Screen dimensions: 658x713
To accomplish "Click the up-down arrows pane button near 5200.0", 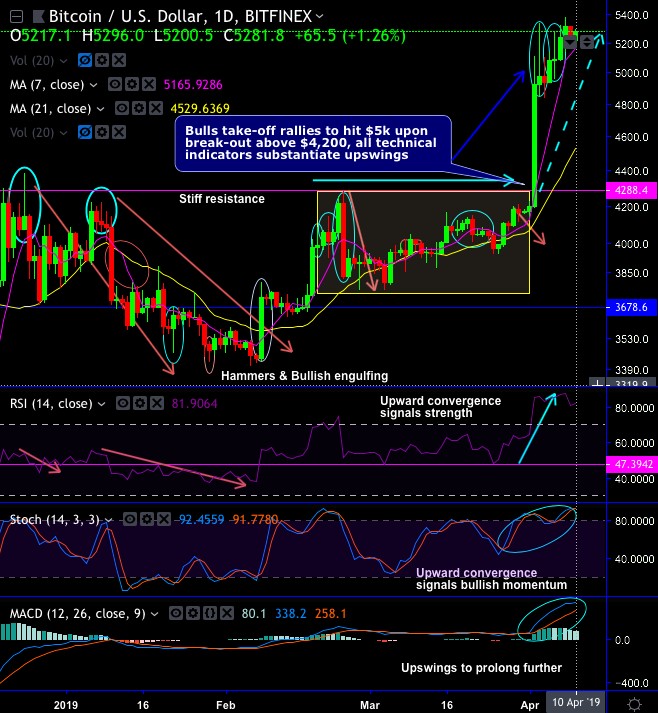I will 587,42.
